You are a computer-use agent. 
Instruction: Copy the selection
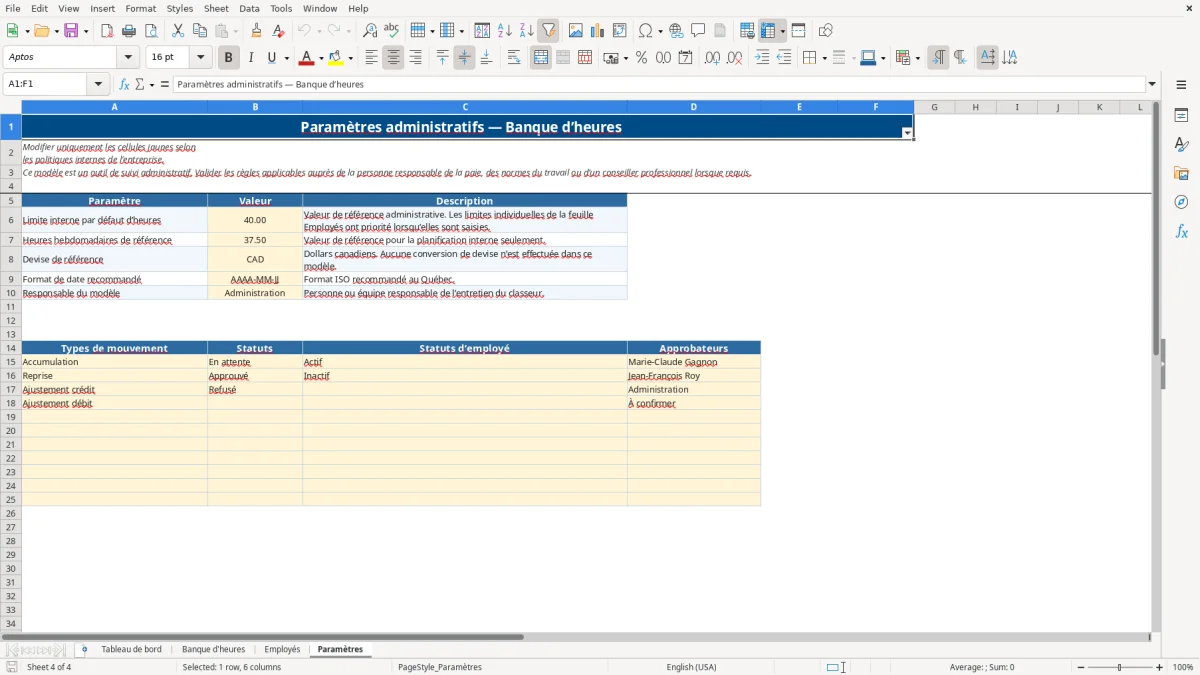pyautogui.click(x=200, y=31)
